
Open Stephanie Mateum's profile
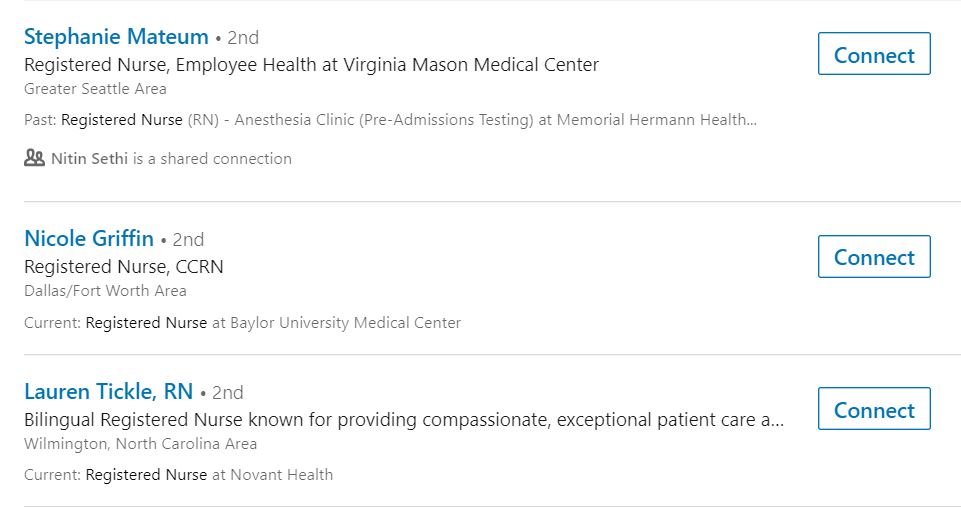(116, 37)
